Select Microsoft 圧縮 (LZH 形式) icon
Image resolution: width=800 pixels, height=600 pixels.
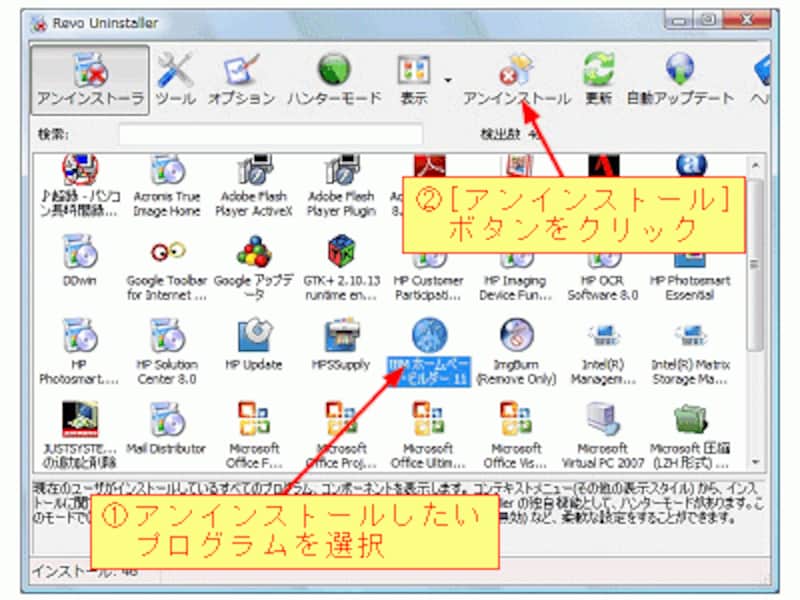(x=690, y=419)
